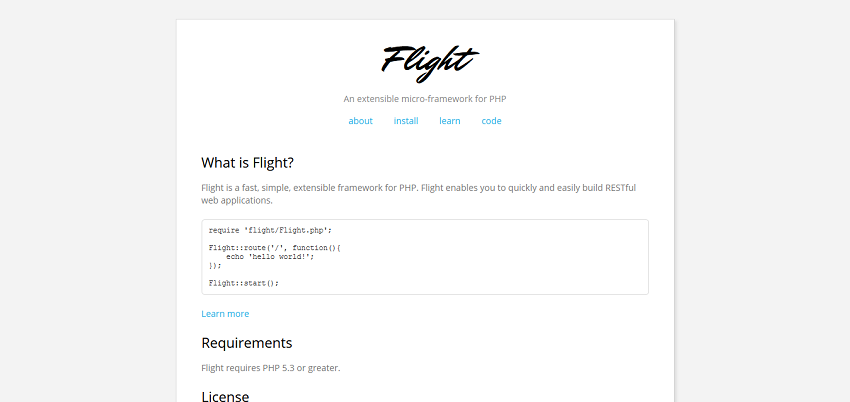The height and width of the screenshot is (402, 850).
Task: Open the about page link
Action: (360, 121)
